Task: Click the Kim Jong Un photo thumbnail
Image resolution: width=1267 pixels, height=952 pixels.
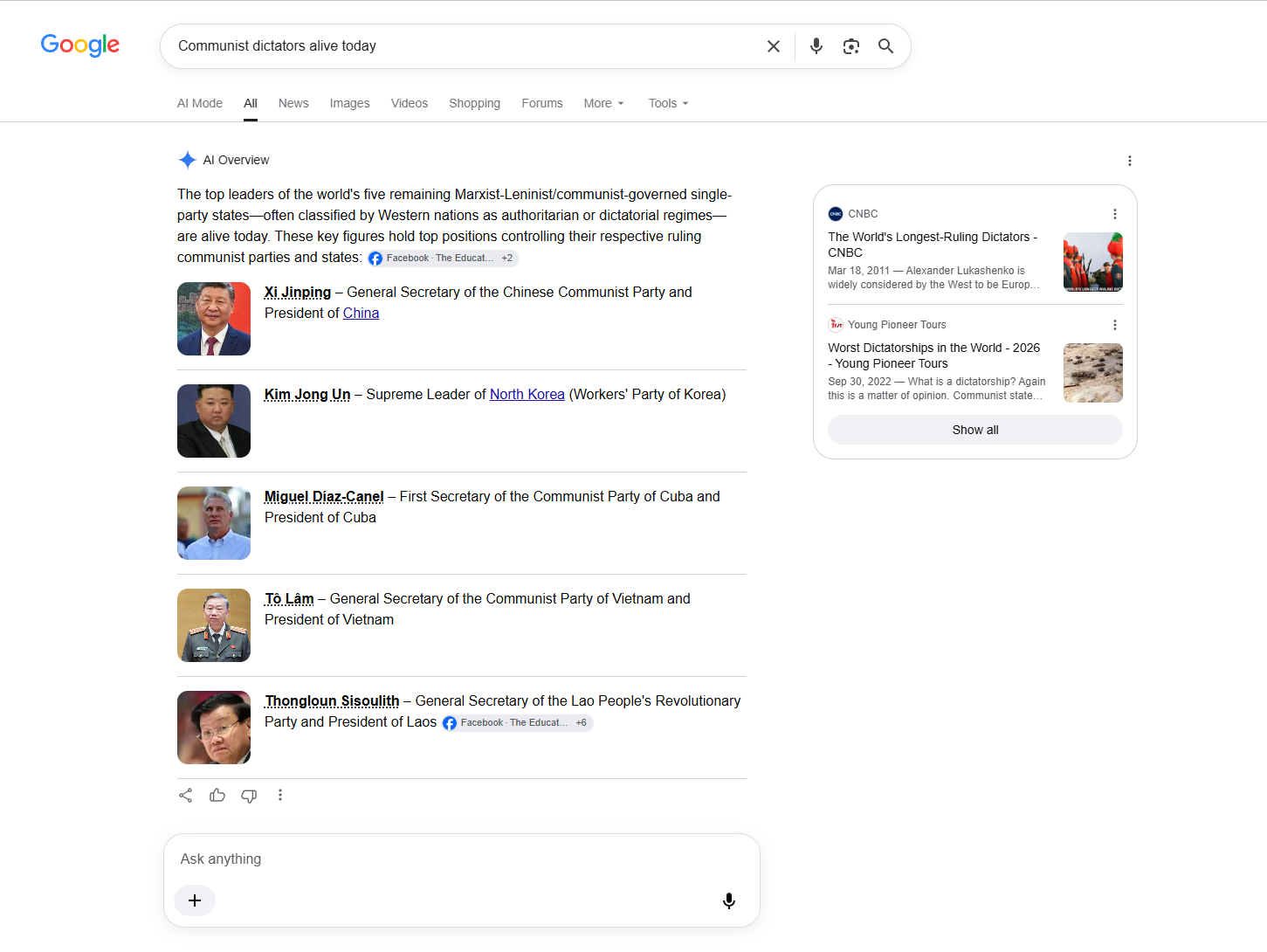Action: click(x=214, y=421)
